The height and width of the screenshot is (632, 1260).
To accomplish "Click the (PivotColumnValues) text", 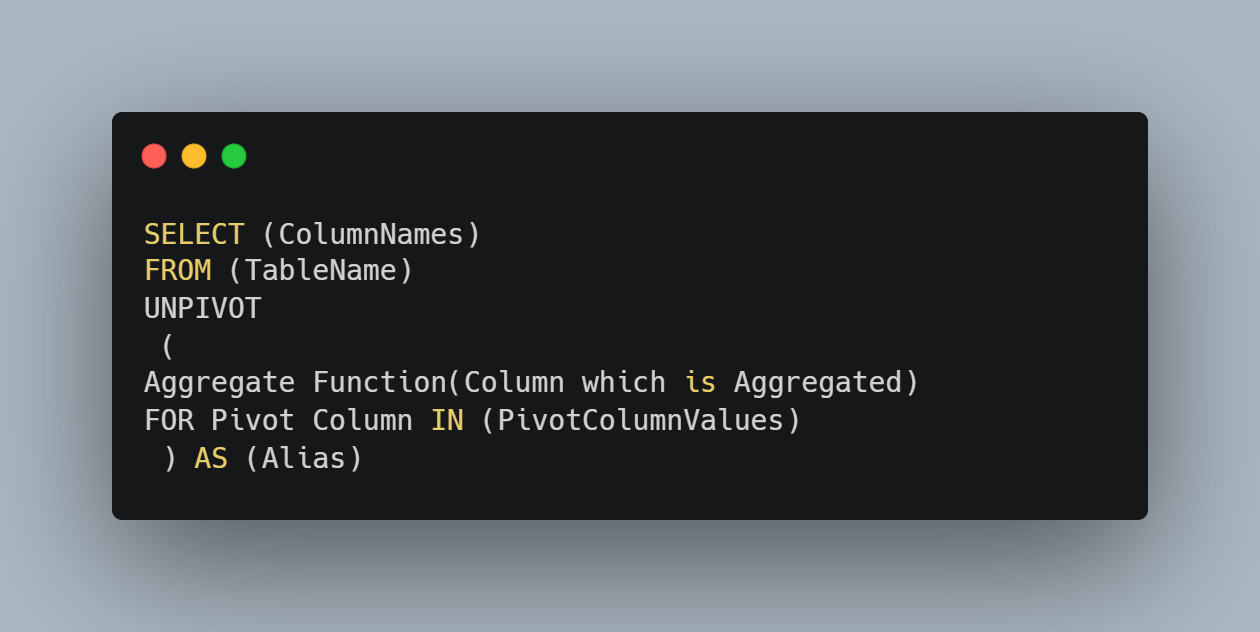I will pos(641,420).
